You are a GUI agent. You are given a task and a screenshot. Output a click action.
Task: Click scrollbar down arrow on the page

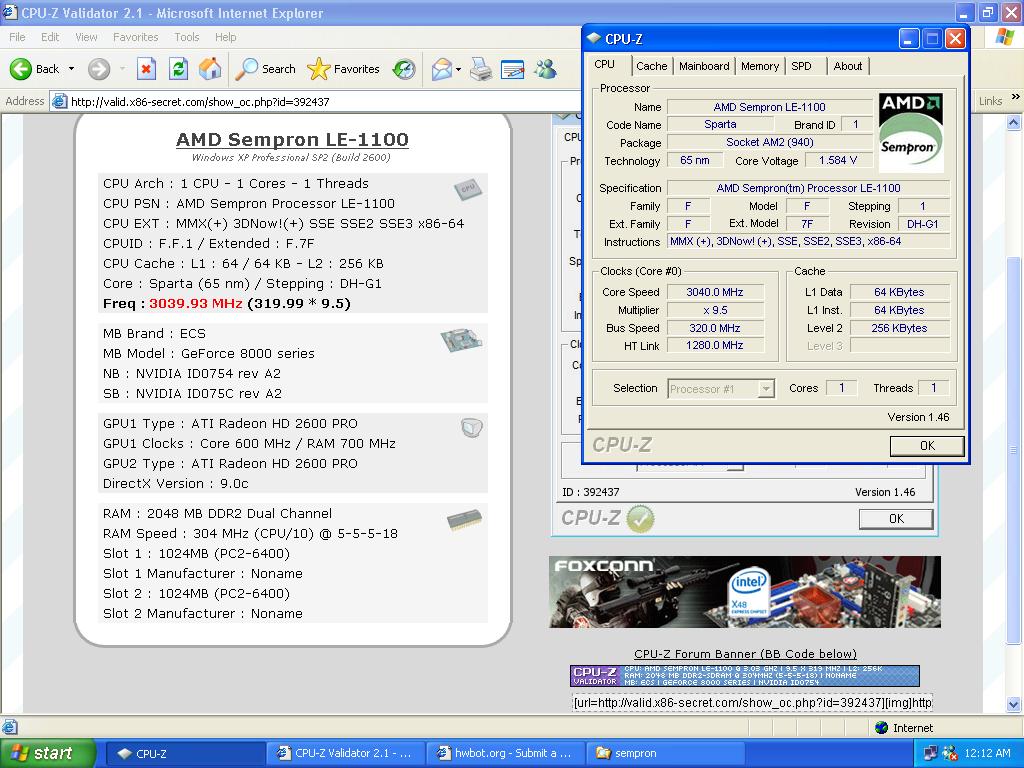click(1014, 704)
